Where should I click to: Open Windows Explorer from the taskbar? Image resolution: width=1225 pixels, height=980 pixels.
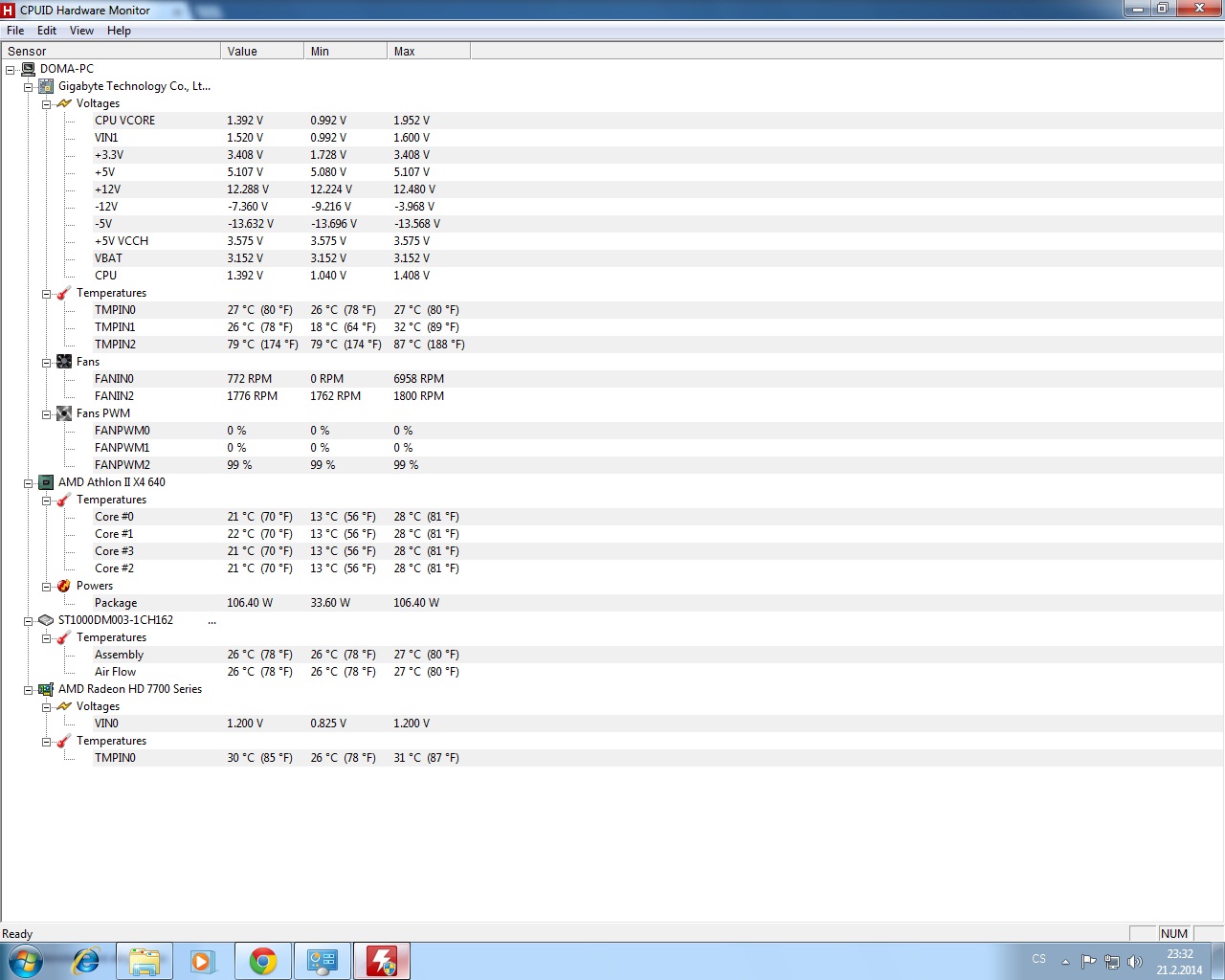145,961
